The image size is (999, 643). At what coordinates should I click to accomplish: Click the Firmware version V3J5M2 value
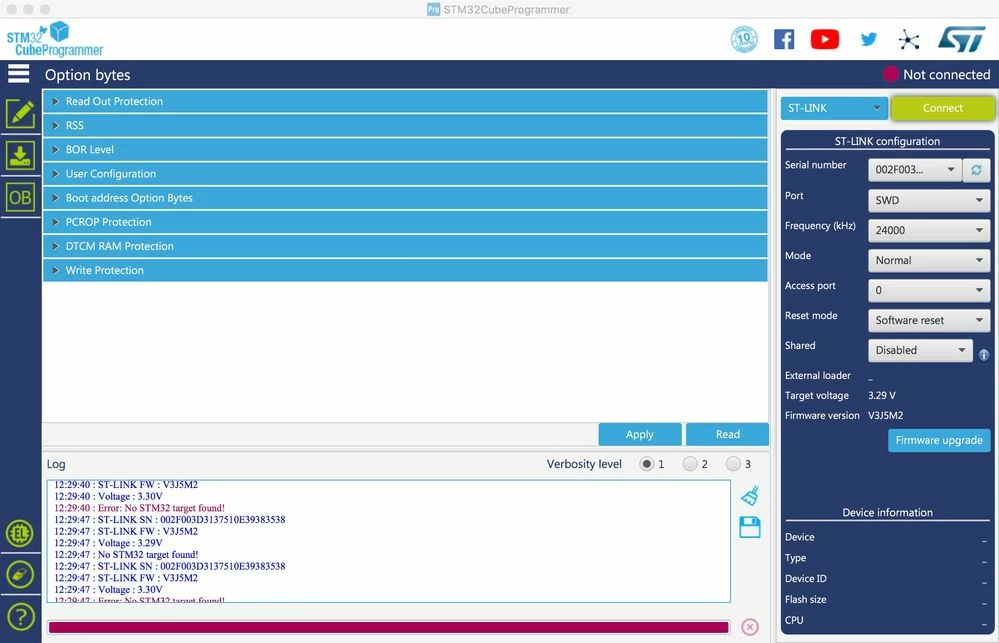click(x=886, y=415)
